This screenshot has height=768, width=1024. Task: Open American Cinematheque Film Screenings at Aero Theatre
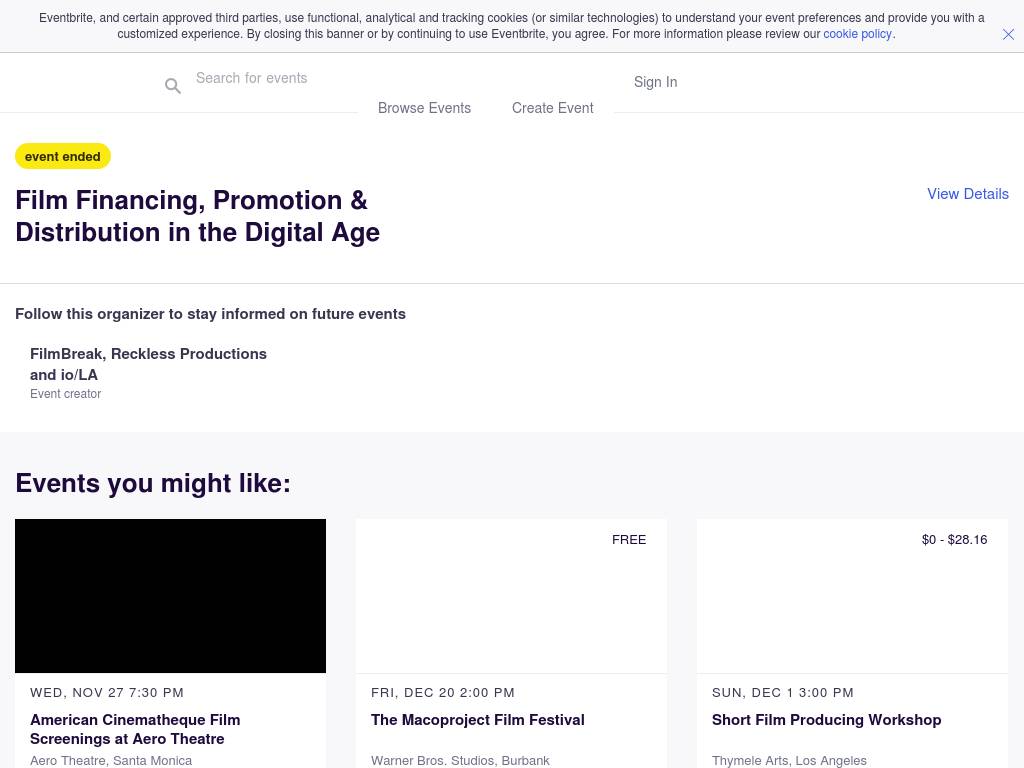135,729
